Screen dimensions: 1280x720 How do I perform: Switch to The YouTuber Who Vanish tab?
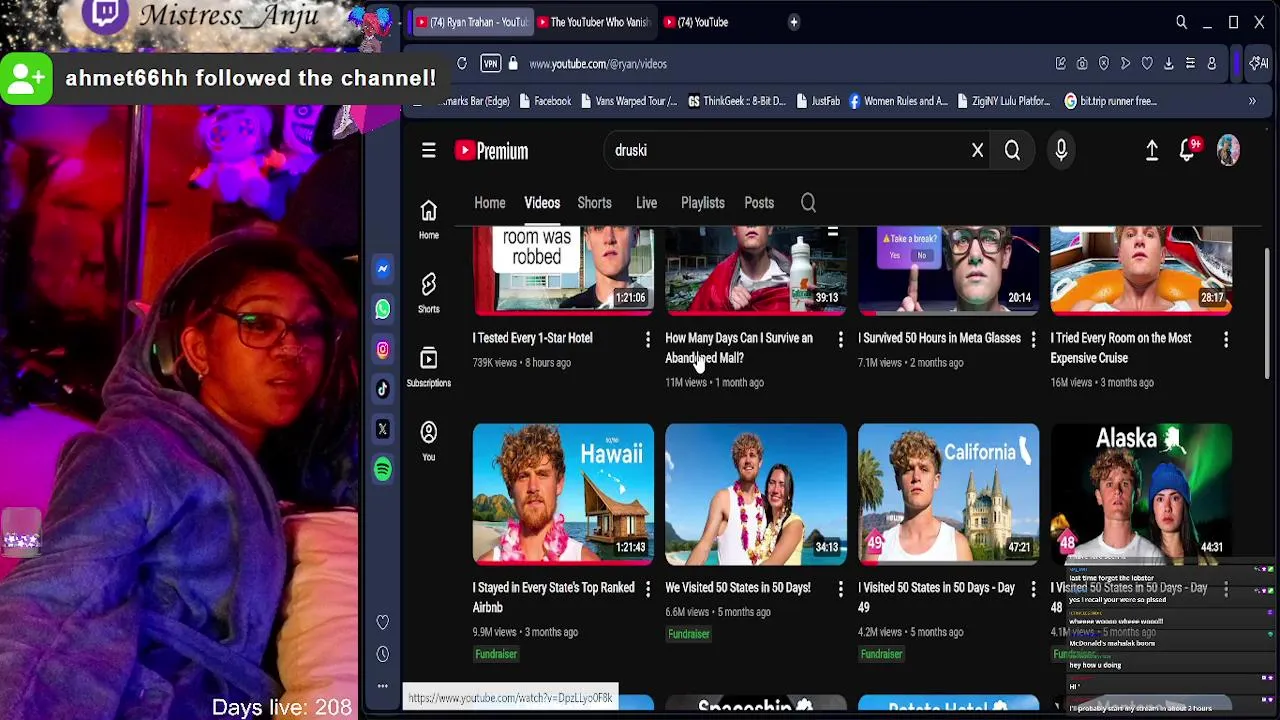point(593,22)
